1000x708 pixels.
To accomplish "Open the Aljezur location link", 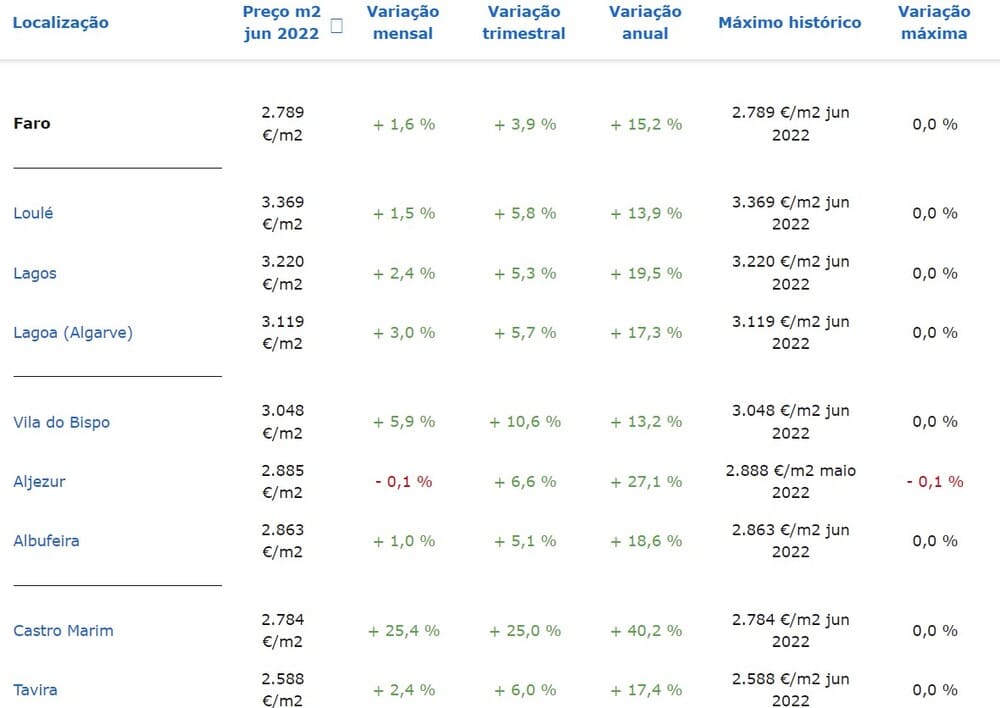I will coord(39,482).
